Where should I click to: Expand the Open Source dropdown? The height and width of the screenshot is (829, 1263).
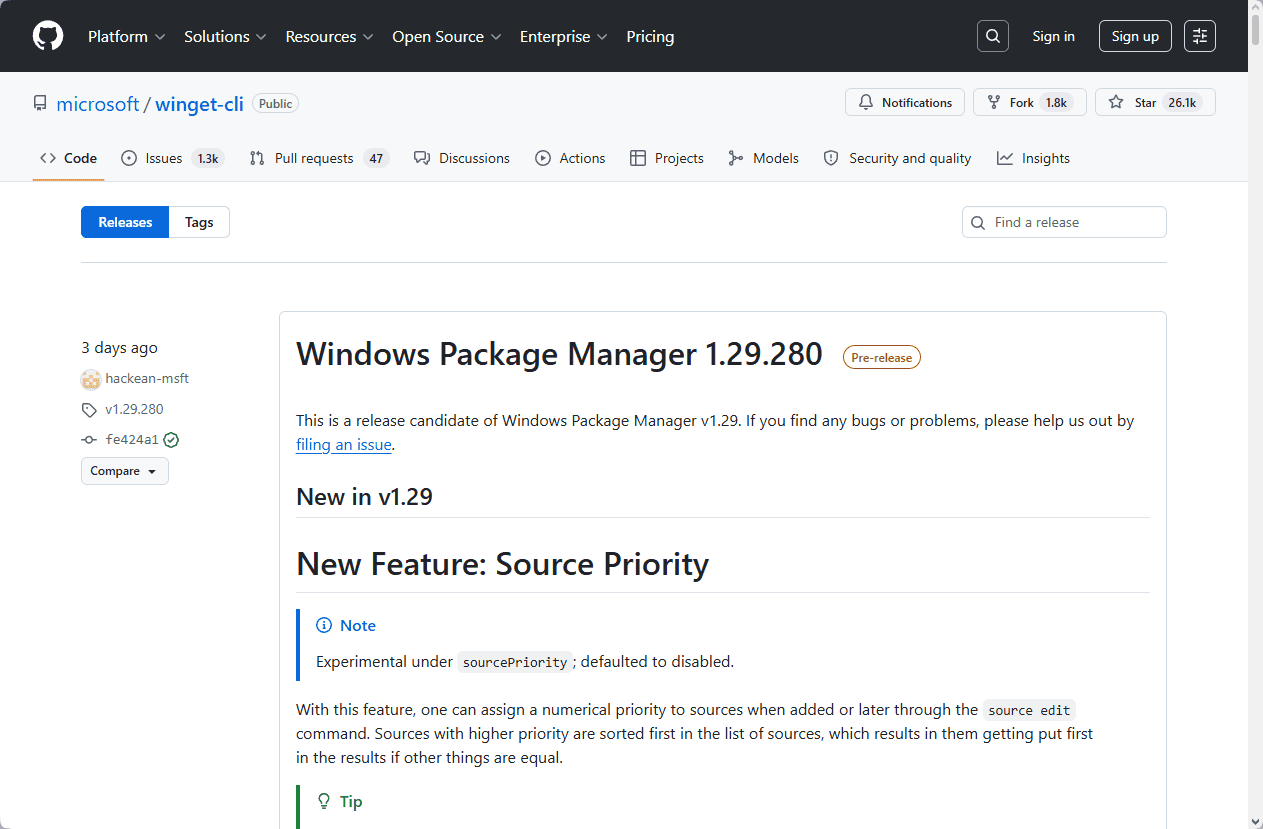coord(447,36)
